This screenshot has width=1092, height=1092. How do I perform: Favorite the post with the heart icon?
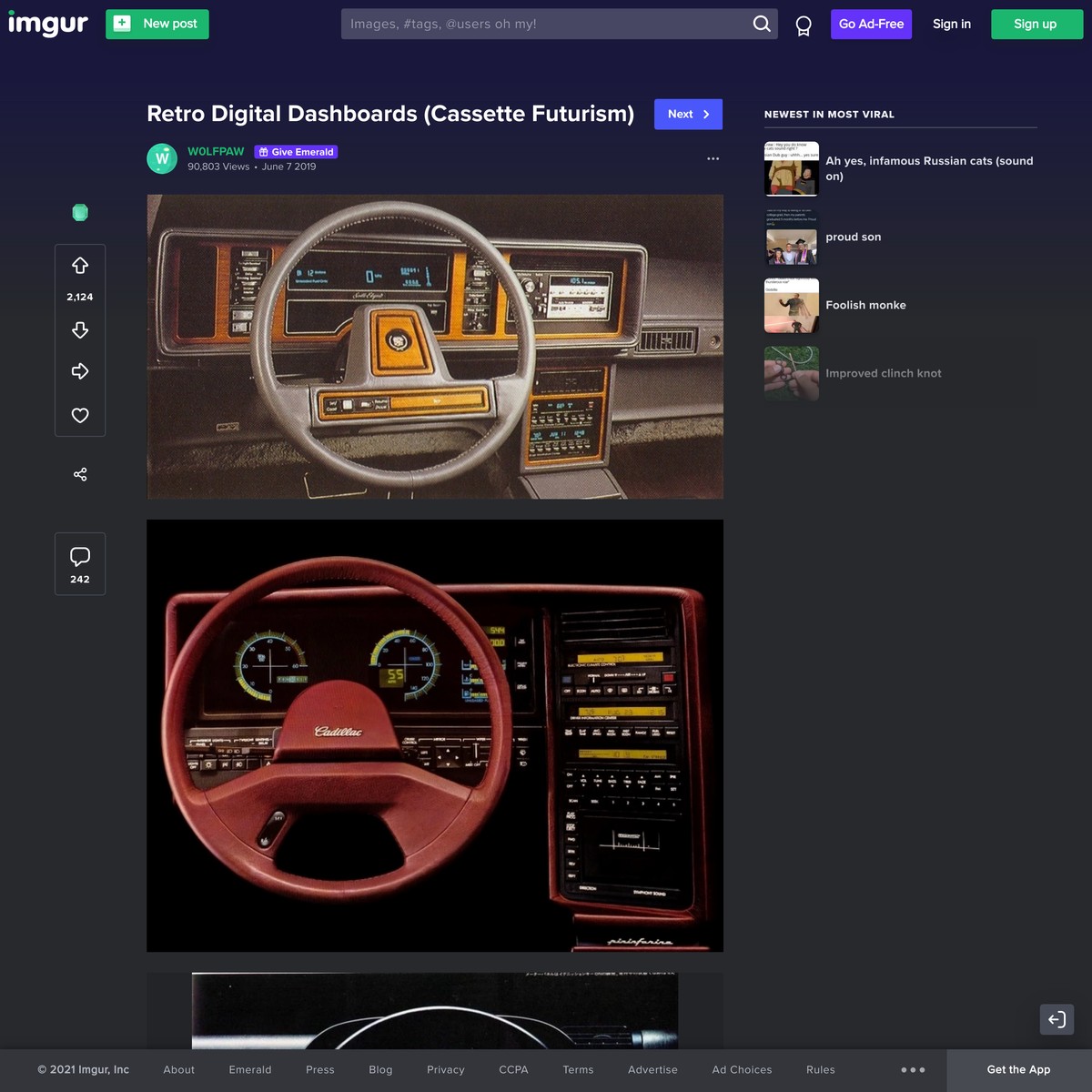tap(80, 415)
